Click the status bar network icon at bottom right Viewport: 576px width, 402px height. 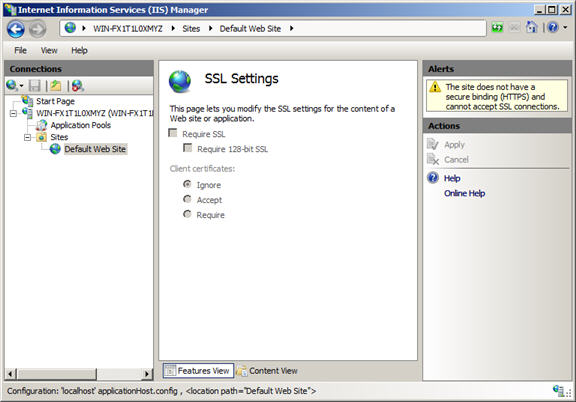coord(558,390)
